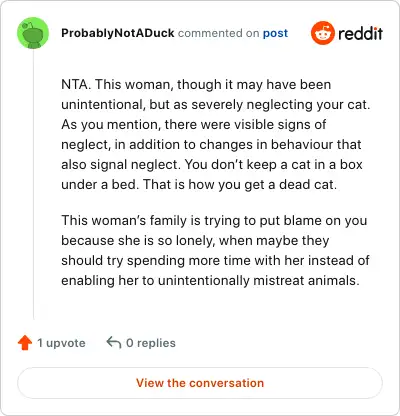Click the paragraph starting "This woman's family"

[x=215, y=250]
